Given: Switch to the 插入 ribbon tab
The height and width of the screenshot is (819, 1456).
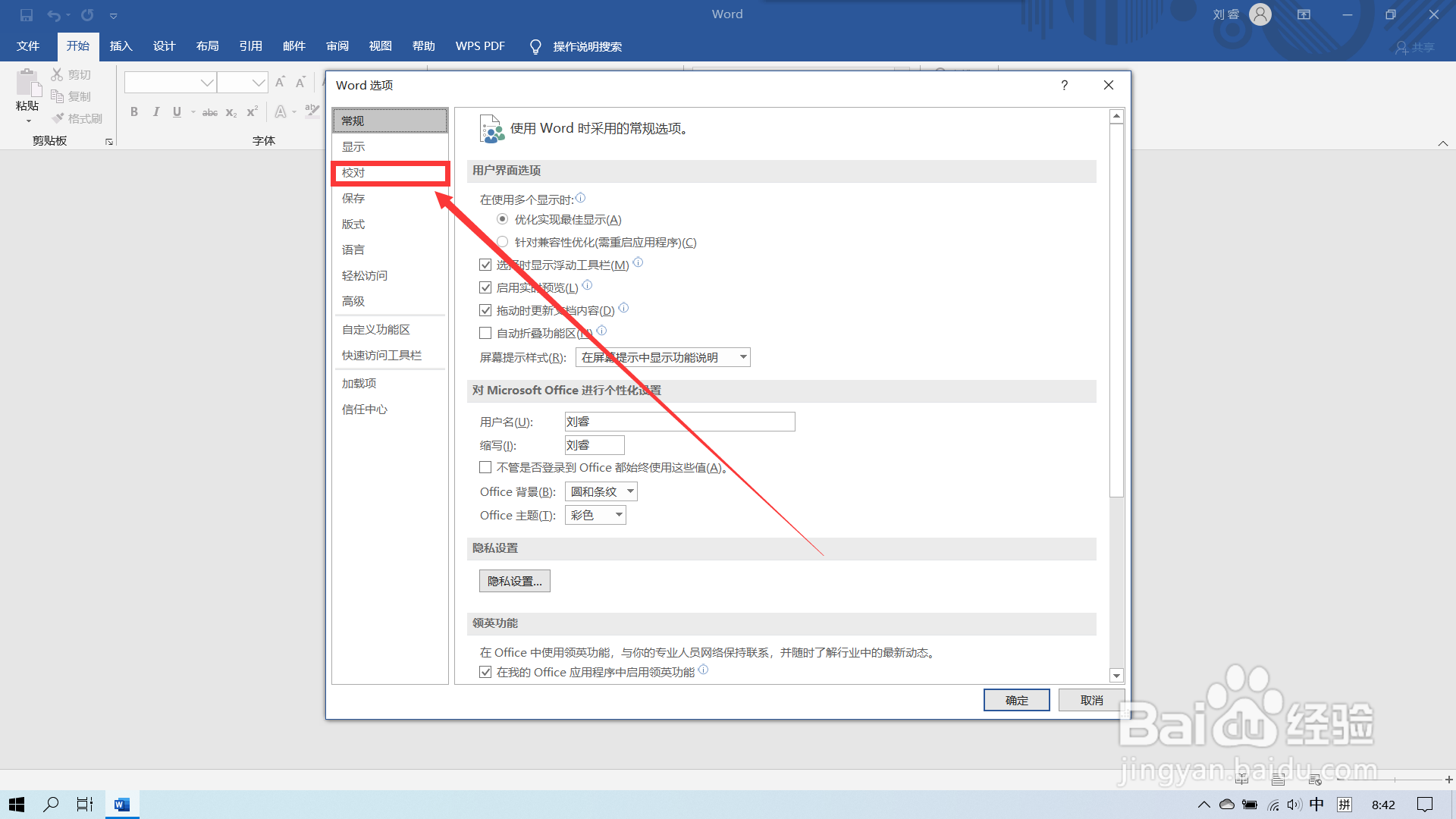Looking at the screenshot, I should click(x=121, y=46).
